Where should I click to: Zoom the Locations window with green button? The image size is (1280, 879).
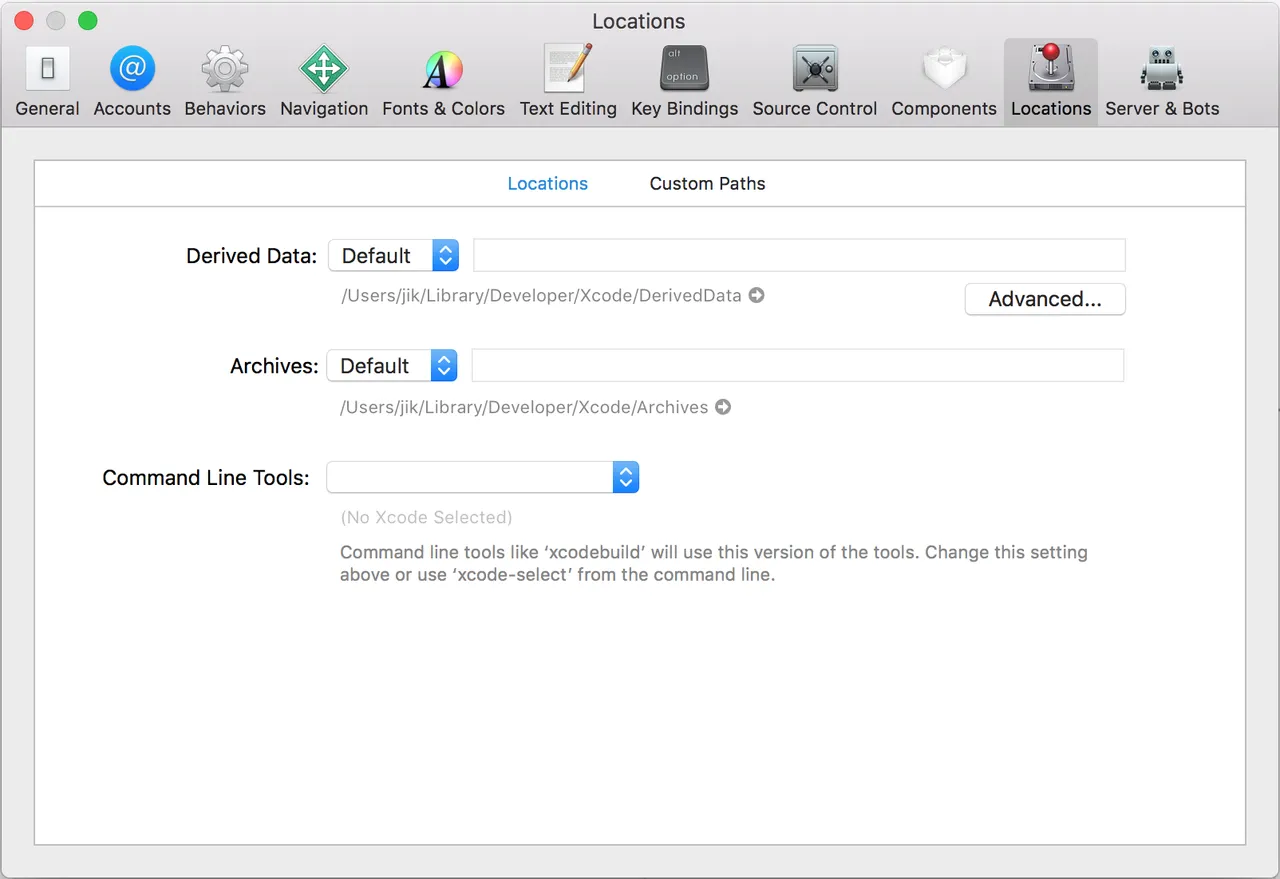88,21
